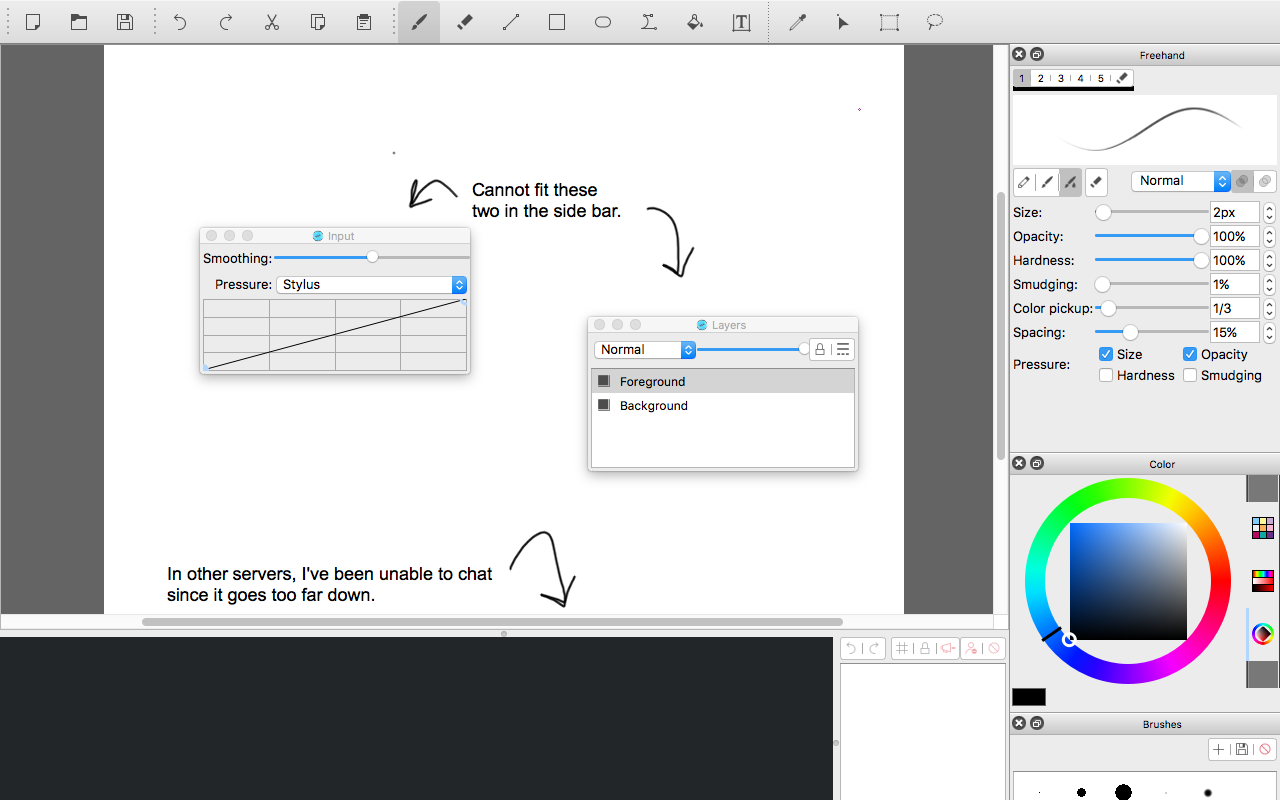Create a new document from toolbar
The image size is (1280, 800).
[33, 22]
